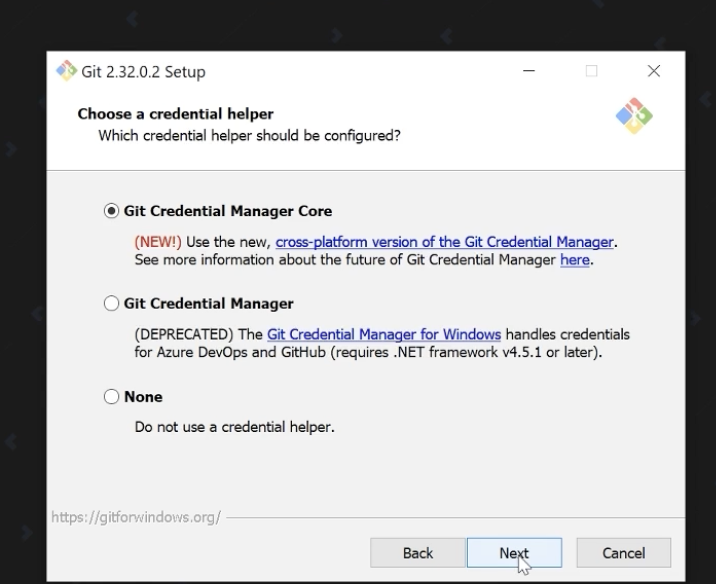Screen dimensions: 716x584
Task: Click the '(DEPRECATED)' label text
Action: pyautogui.click(x=184, y=334)
